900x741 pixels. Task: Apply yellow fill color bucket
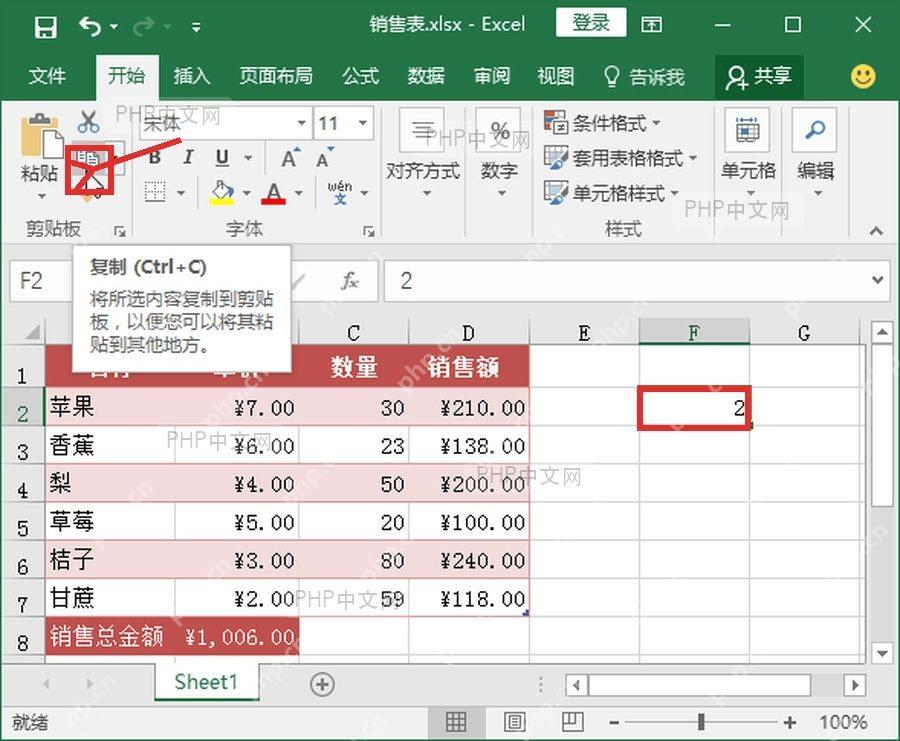click(x=222, y=193)
